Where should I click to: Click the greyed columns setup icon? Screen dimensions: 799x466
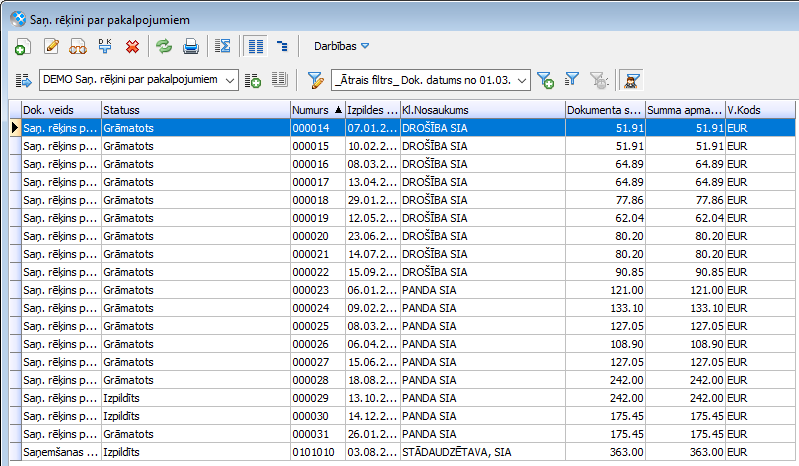coord(280,79)
